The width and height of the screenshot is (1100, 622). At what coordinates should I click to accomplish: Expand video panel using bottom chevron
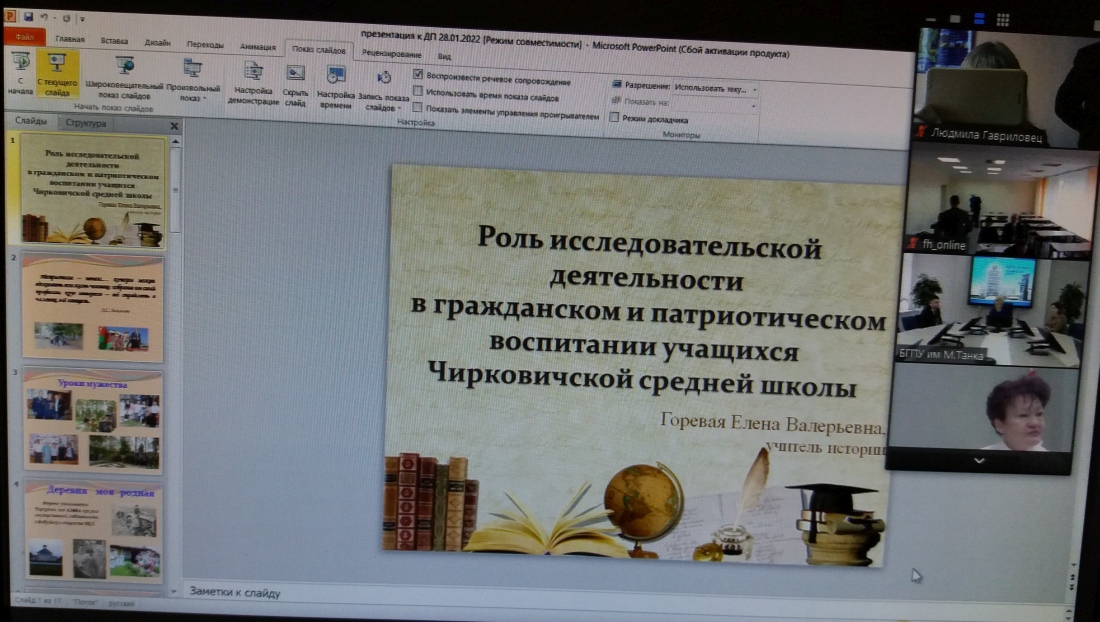click(x=978, y=461)
